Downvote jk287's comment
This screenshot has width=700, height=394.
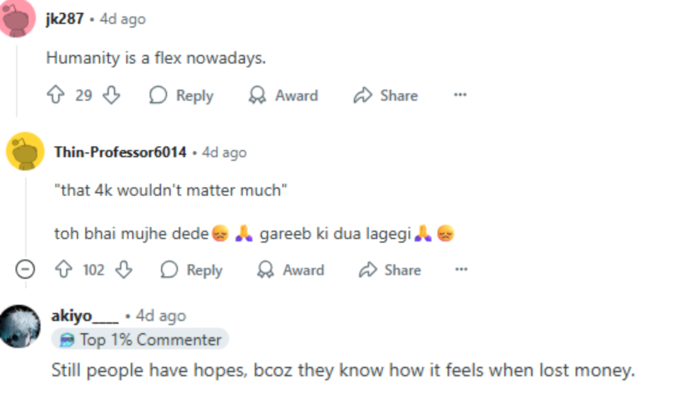(111, 95)
